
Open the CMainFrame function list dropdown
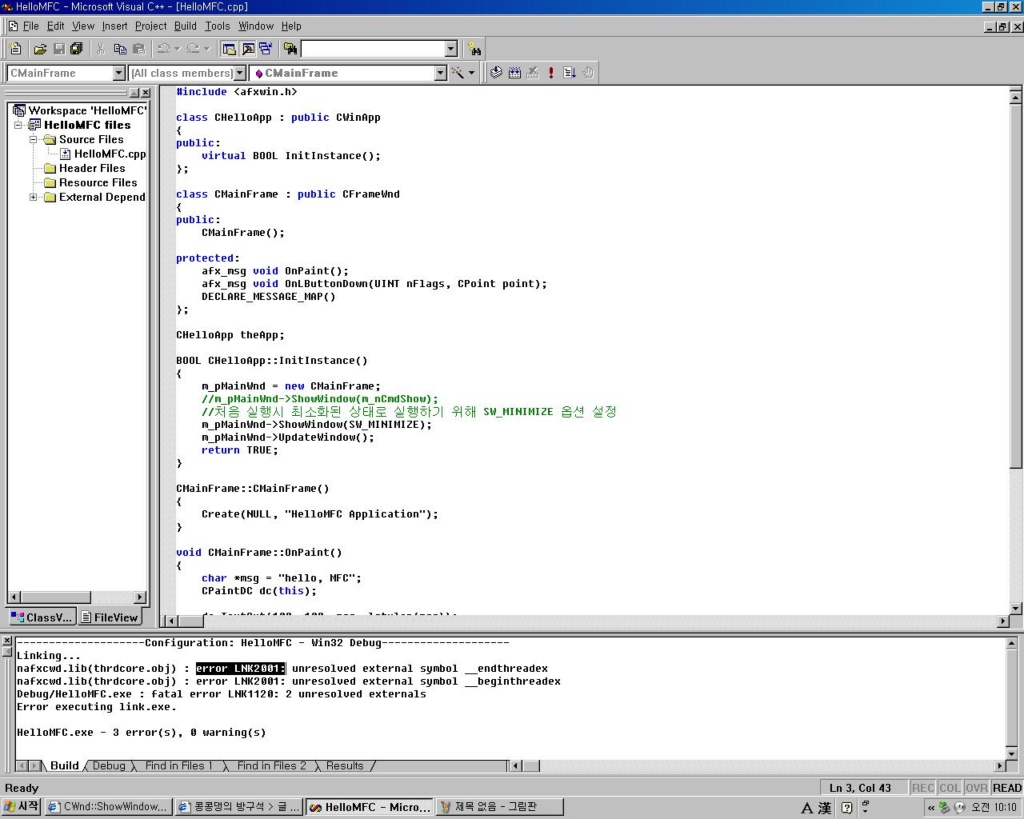pyautogui.click(x=440, y=72)
